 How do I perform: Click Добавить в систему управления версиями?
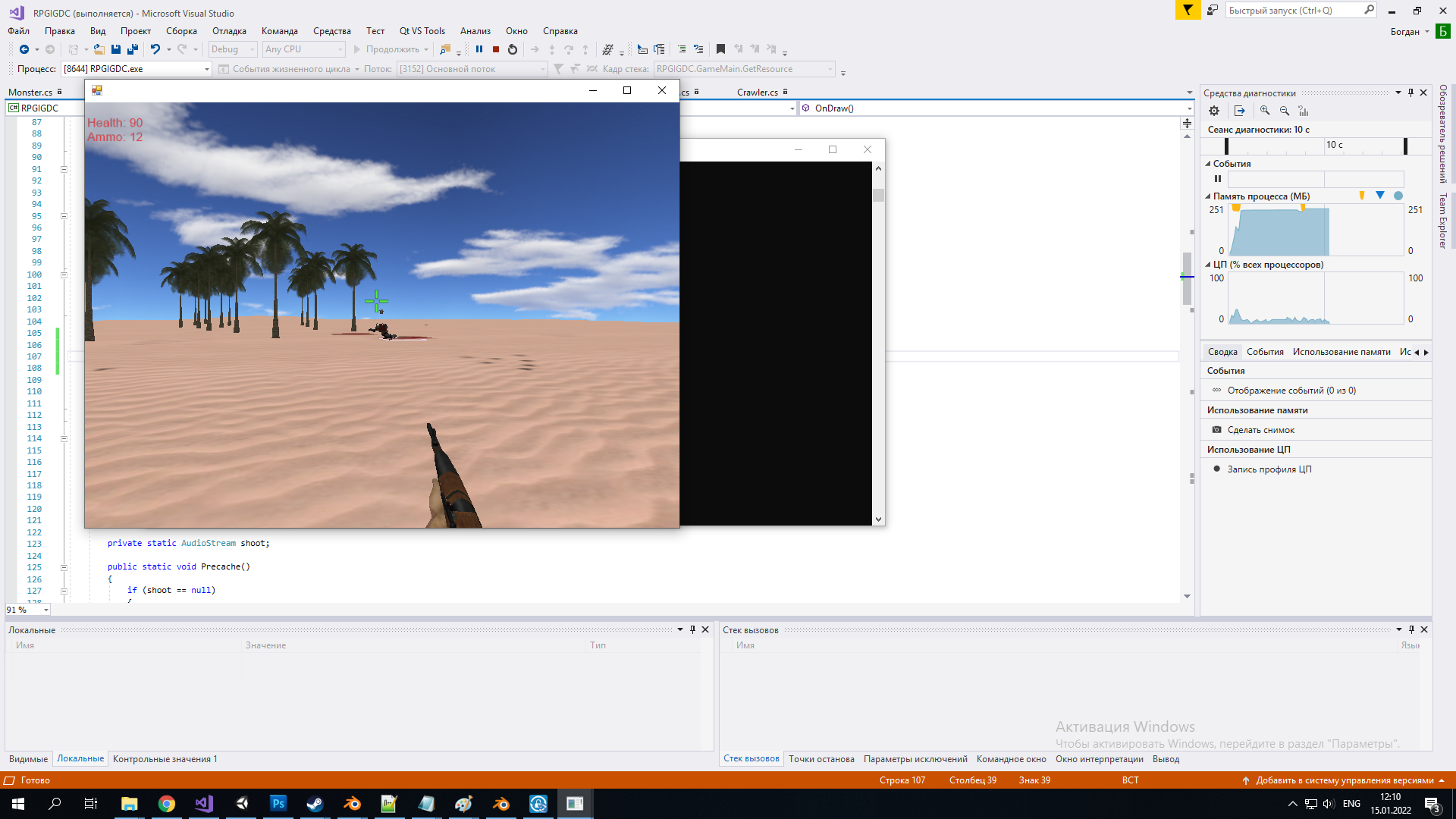(x=1344, y=780)
